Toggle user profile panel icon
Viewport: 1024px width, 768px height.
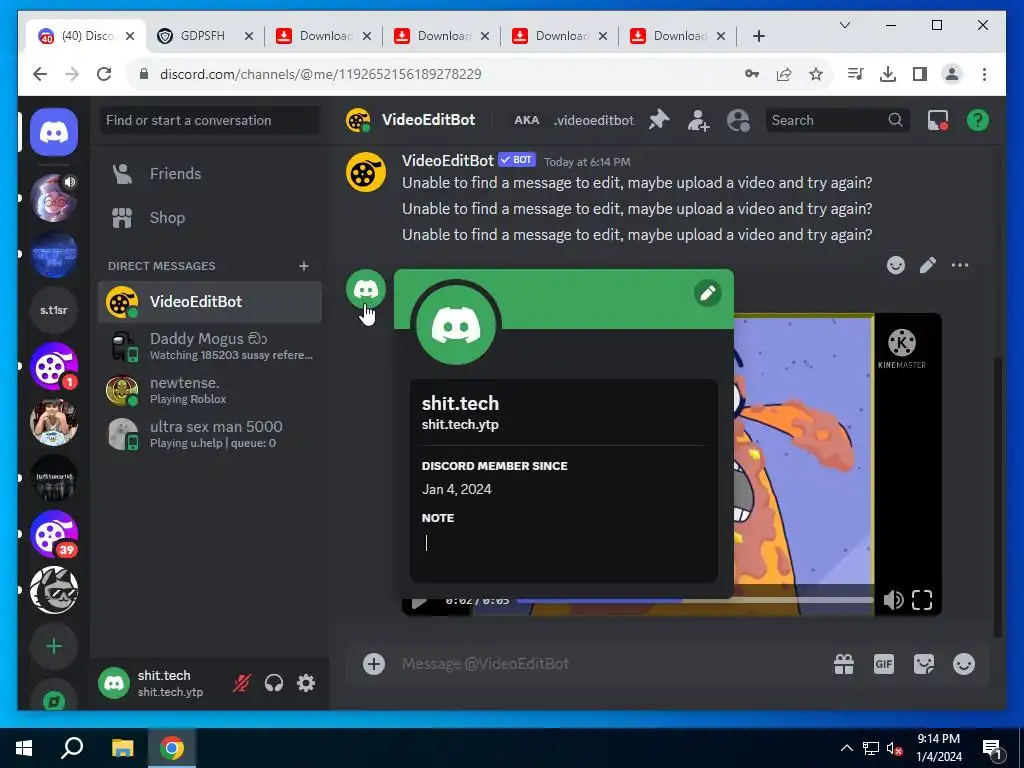738,120
